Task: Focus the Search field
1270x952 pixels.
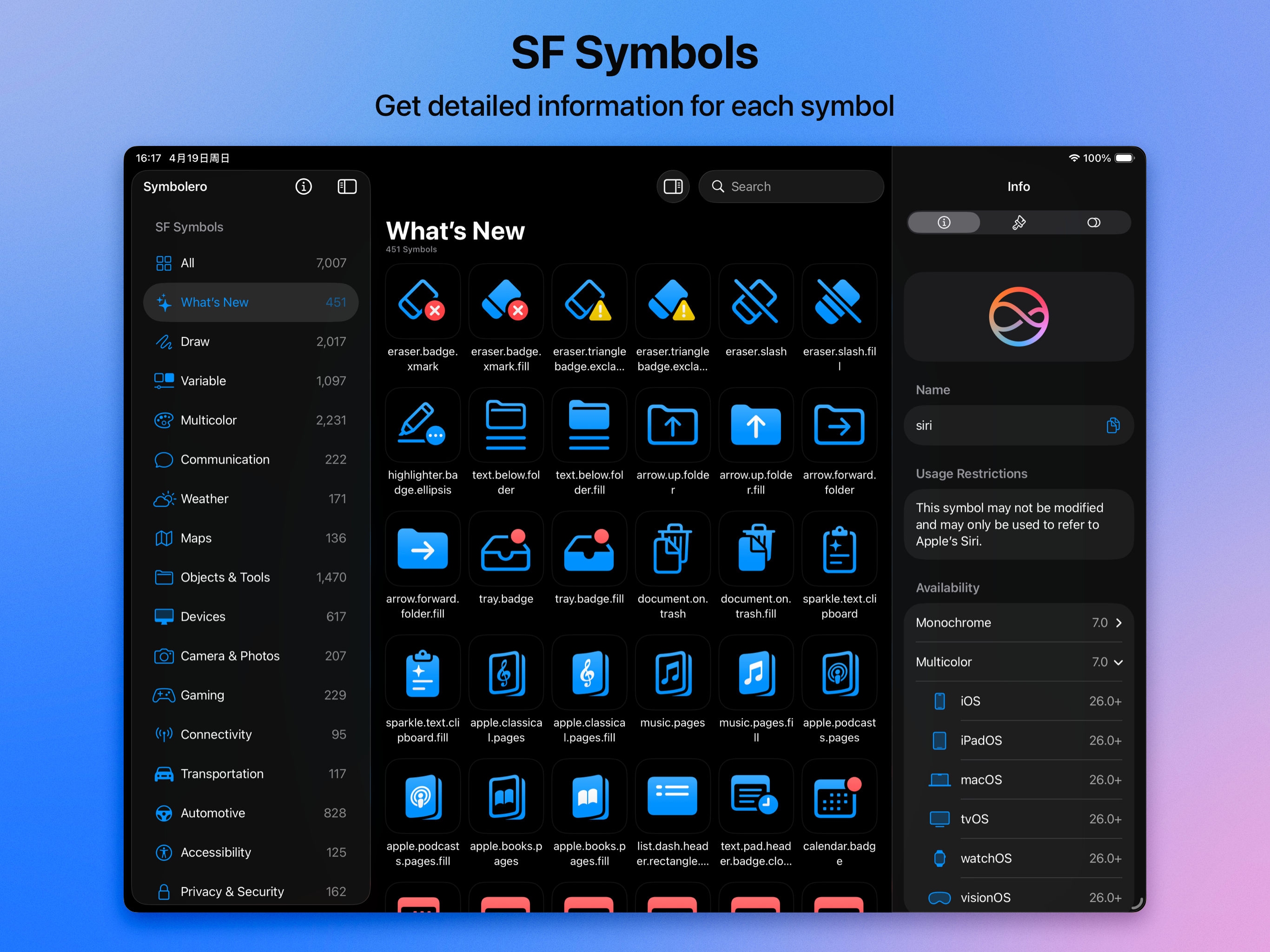Action: tap(791, 186)
